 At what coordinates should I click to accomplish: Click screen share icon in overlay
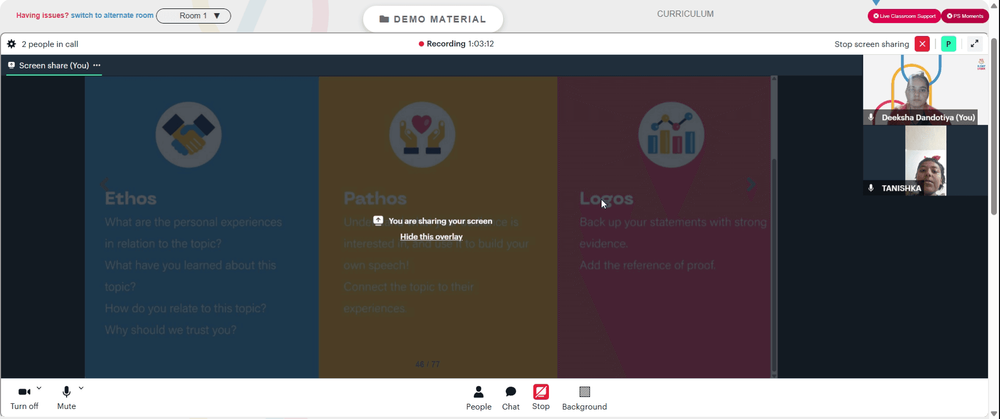378,220
